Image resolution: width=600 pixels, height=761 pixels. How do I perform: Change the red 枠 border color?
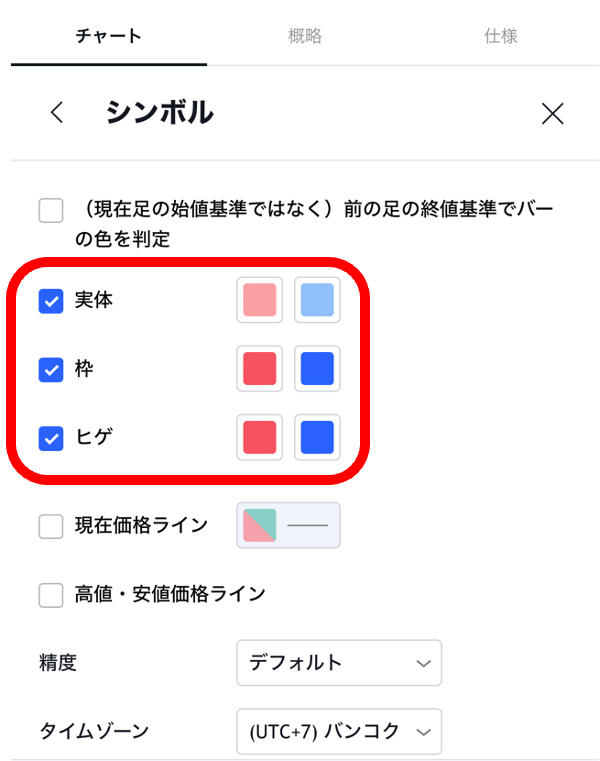(260, 369)
